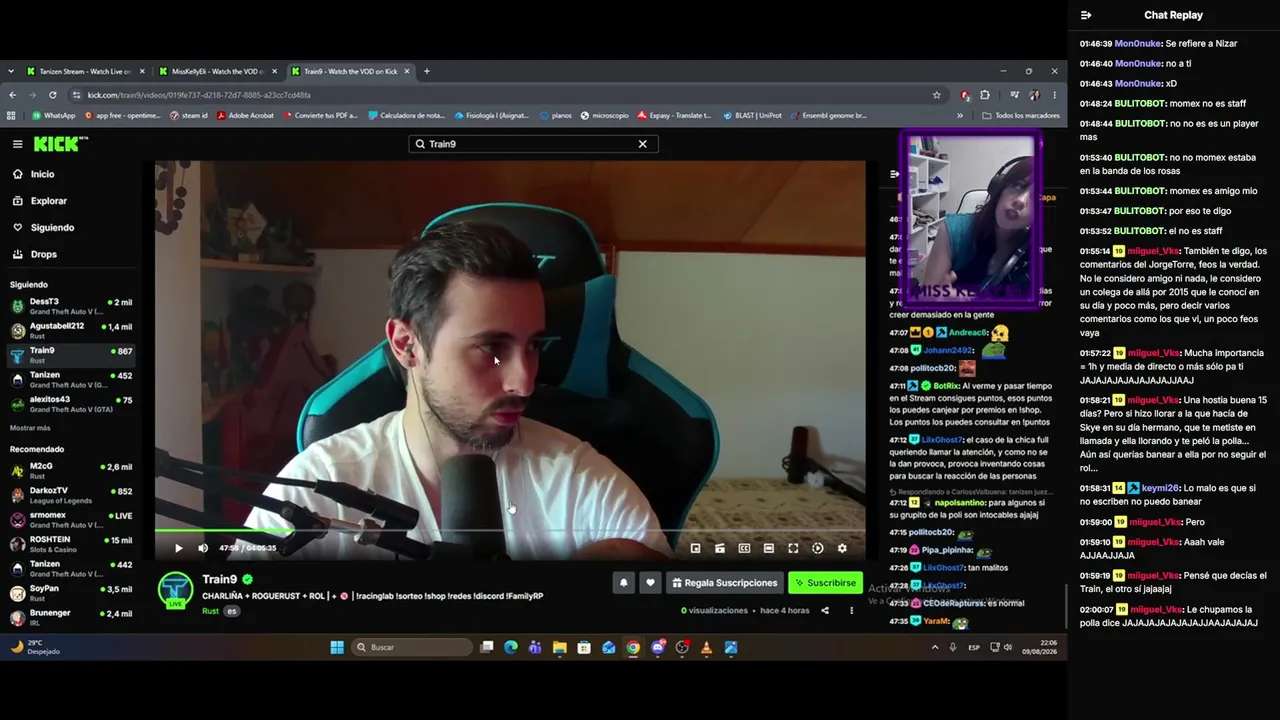
Task: Open M2cG recommended channel
Action: 71,471
